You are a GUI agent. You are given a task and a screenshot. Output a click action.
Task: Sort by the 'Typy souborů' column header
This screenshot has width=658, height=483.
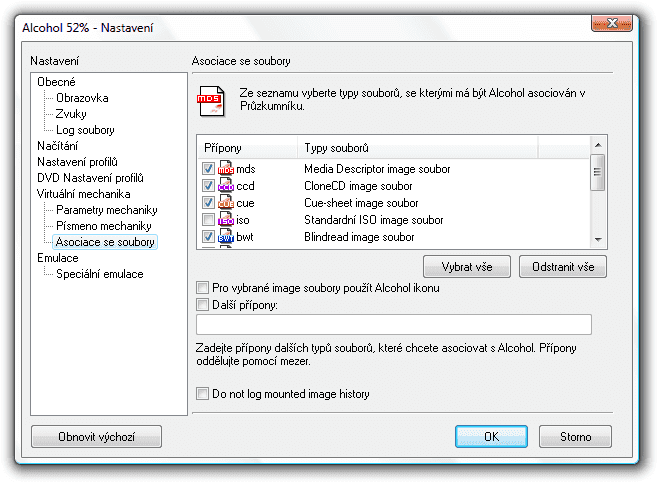pos(418,148)
